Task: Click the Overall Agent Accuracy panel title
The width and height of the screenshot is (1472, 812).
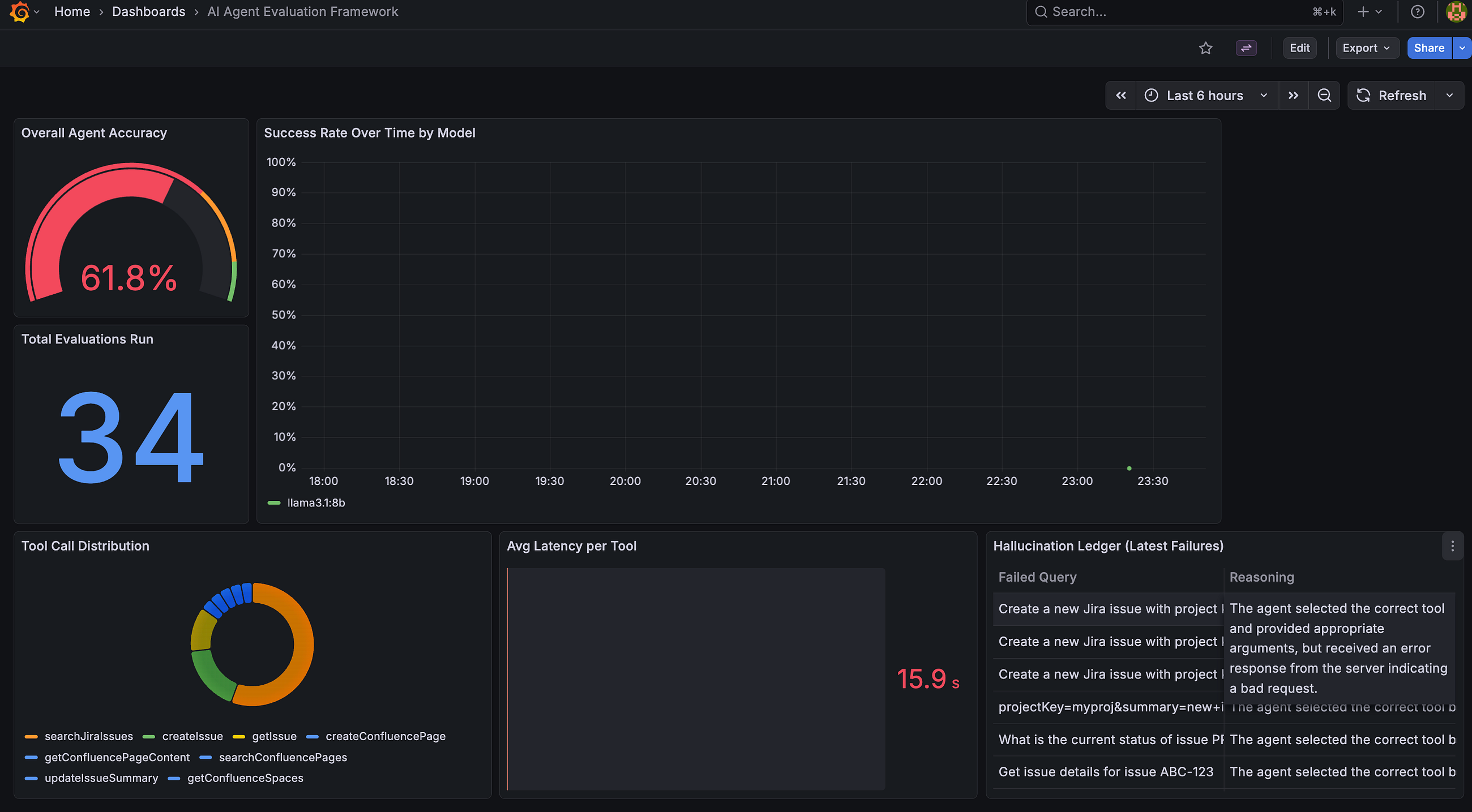Action: 95,133
